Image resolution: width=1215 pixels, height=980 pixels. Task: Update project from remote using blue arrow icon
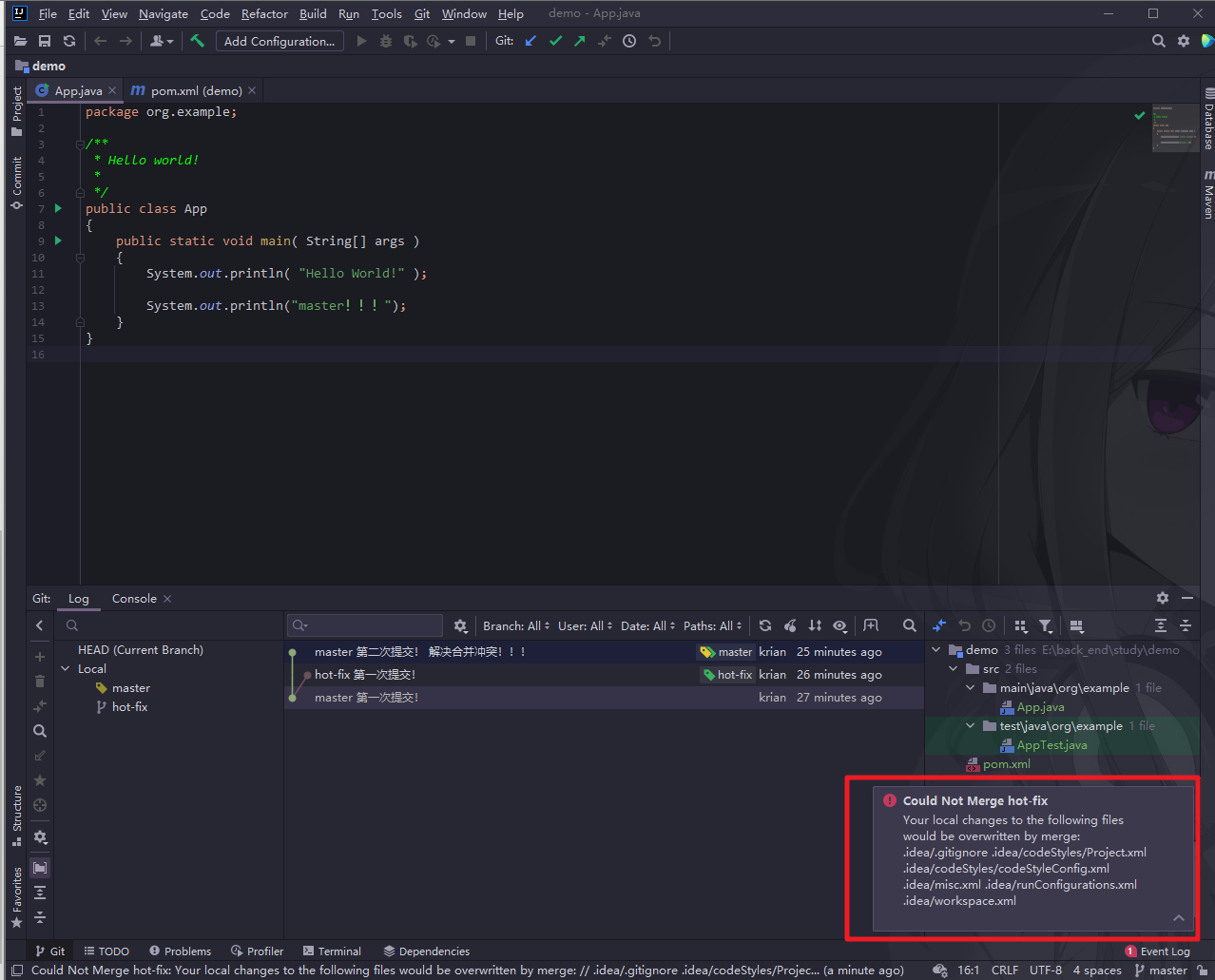pos(530,41)
